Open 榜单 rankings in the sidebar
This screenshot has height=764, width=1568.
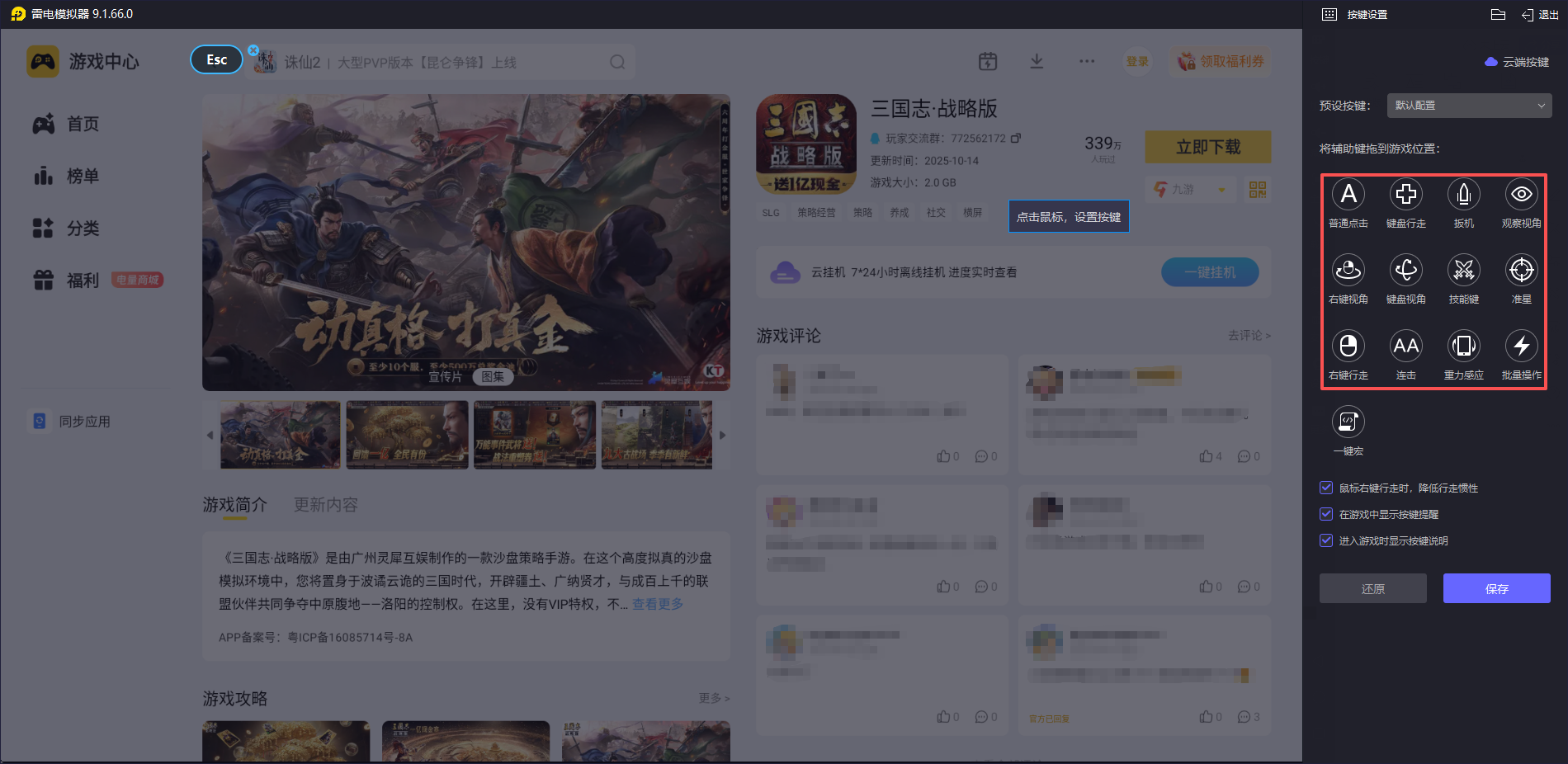[66, 176]
